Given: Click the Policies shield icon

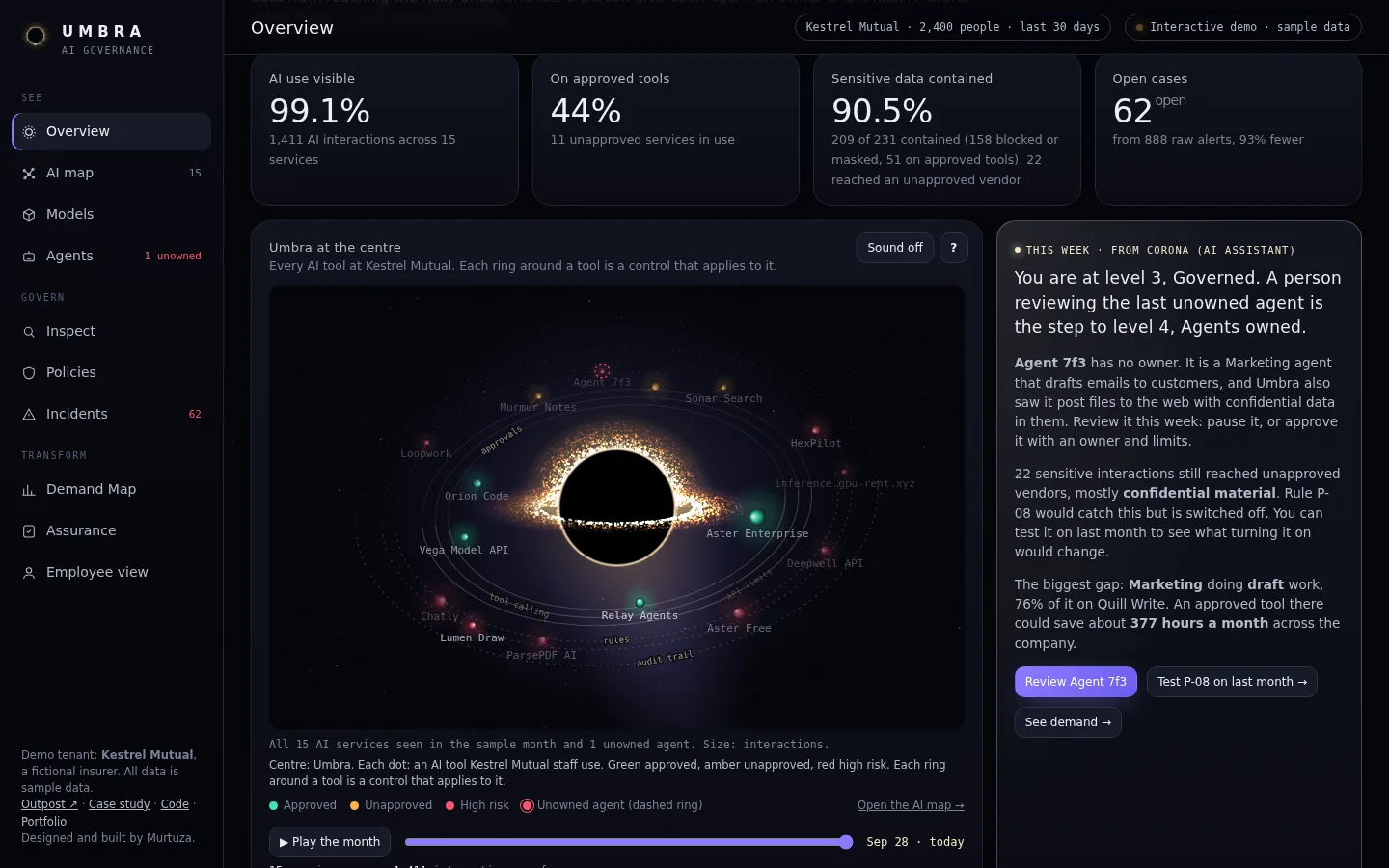Looking at the screenshot, I should 29,373.
